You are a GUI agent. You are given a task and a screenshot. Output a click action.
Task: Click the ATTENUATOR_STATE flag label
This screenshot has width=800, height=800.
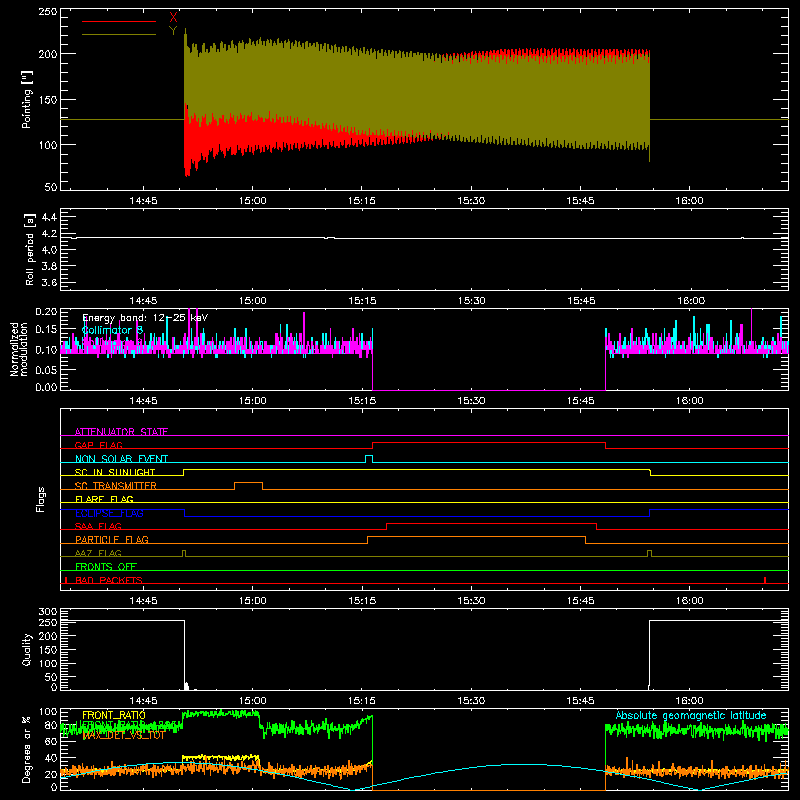(121, 432)
